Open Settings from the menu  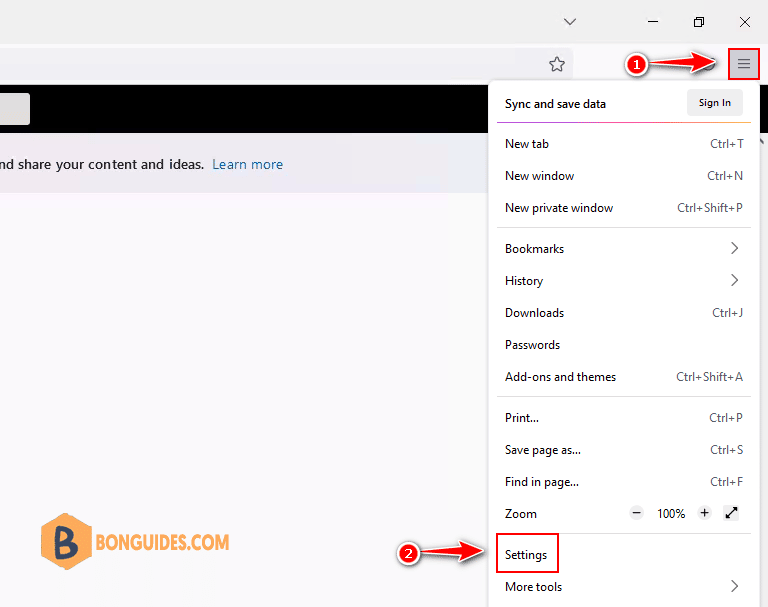624,555
